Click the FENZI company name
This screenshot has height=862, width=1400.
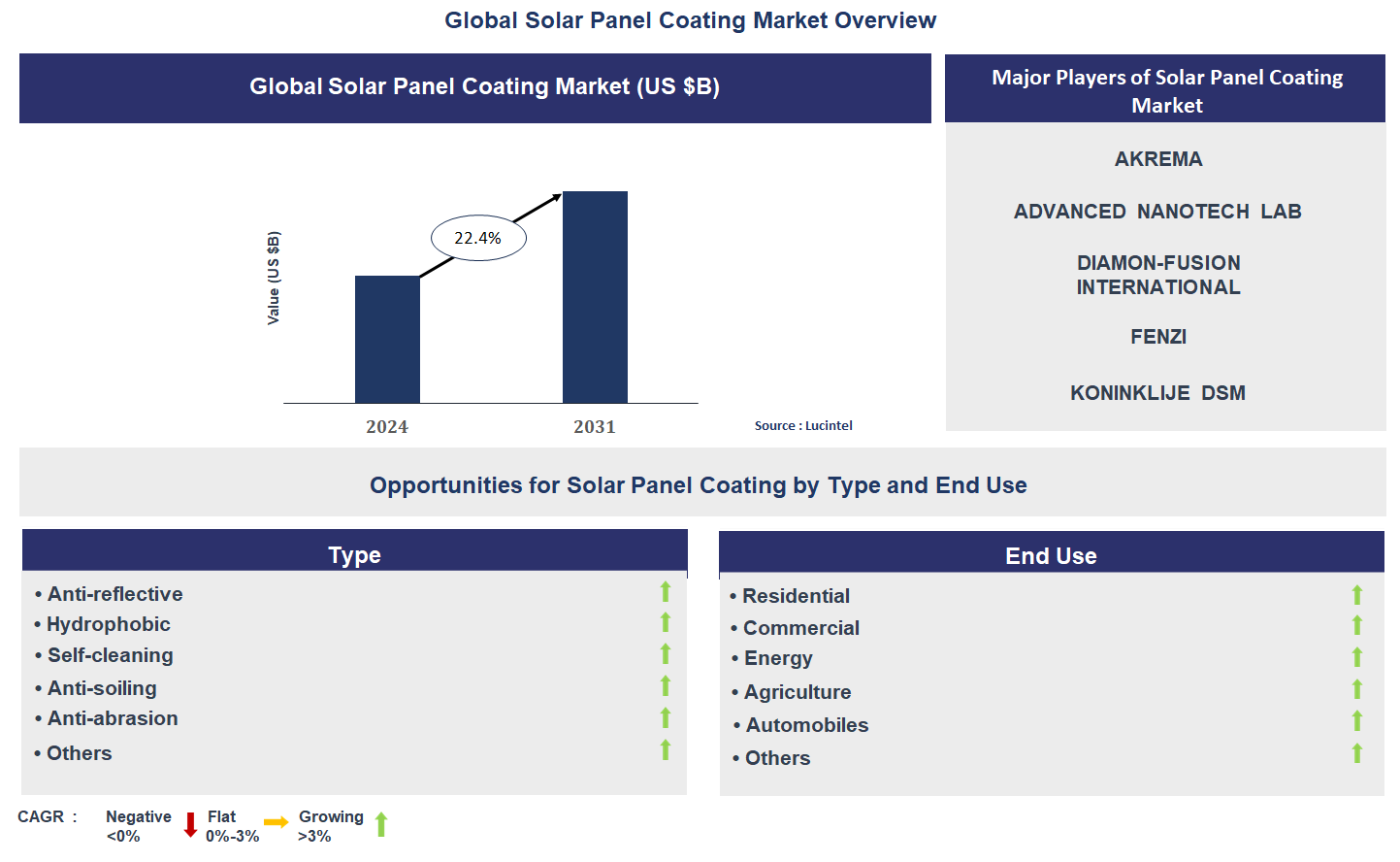[x=1157, y=337]
